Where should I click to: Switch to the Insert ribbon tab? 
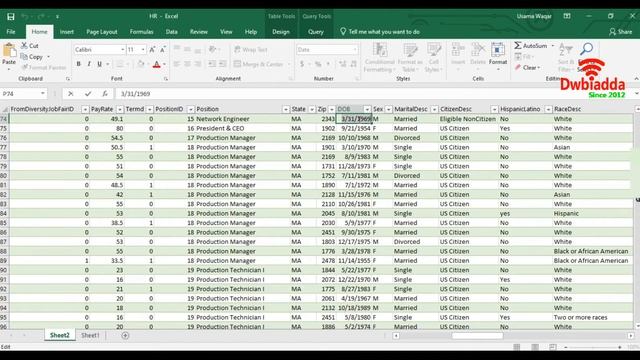tap(67, 31)
